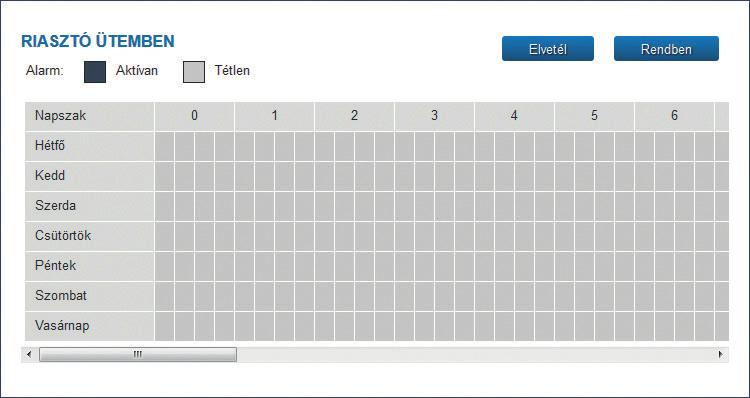This screenshot has width=750, height=398.
Task: Click the hour 6 column header
Action: tap(674, 116)
